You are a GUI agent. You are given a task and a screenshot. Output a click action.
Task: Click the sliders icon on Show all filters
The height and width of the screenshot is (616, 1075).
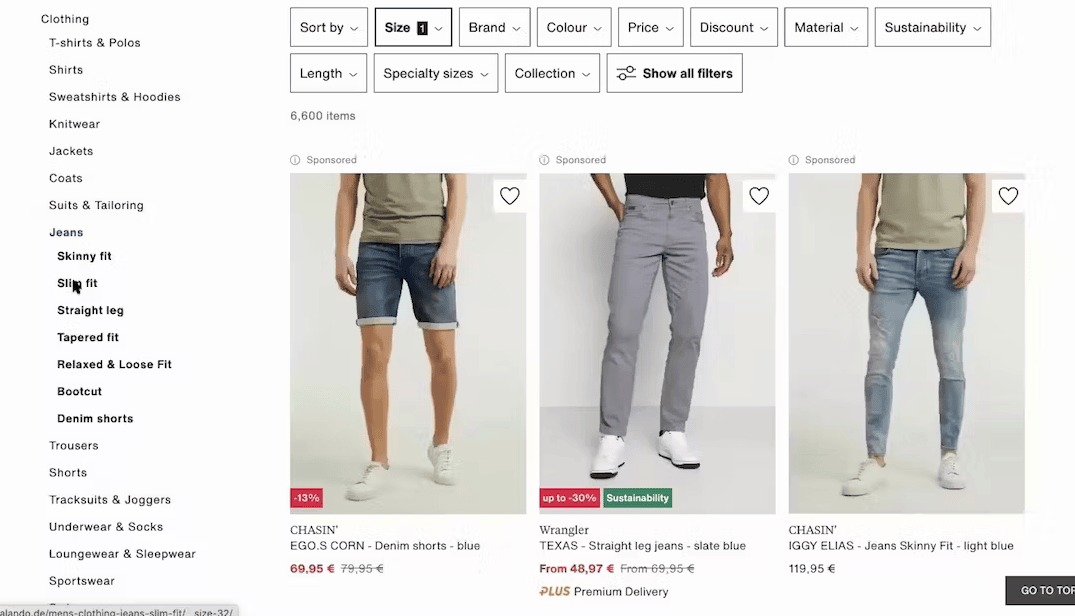(x=626, y=72)
